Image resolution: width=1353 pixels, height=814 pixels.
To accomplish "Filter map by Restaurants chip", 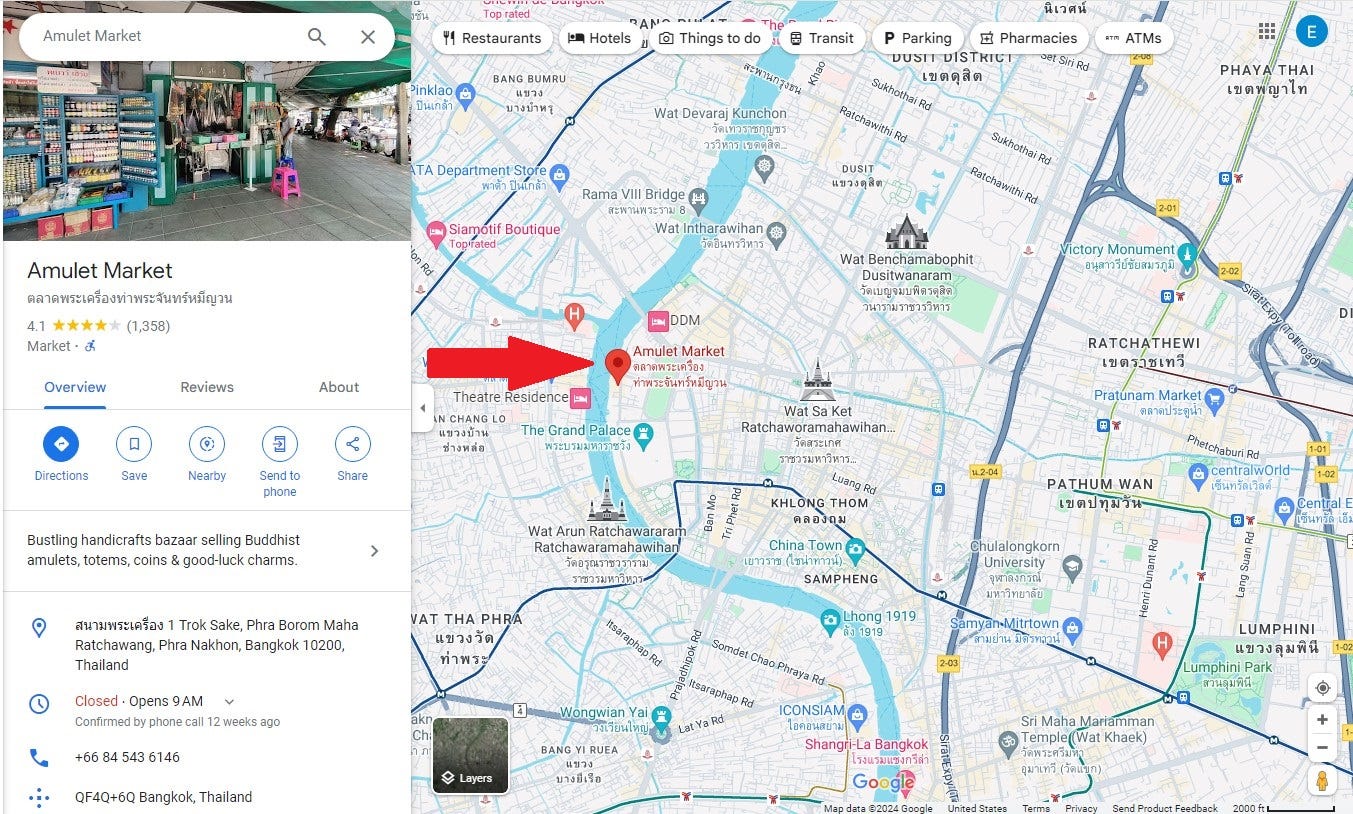I will [x=492, y=38].
